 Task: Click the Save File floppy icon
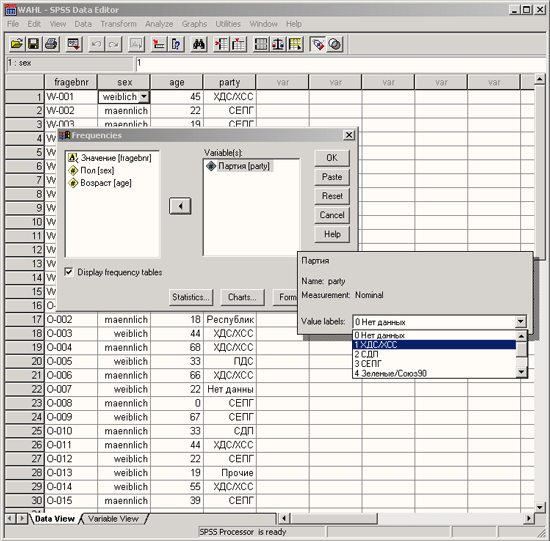point(34,44)
